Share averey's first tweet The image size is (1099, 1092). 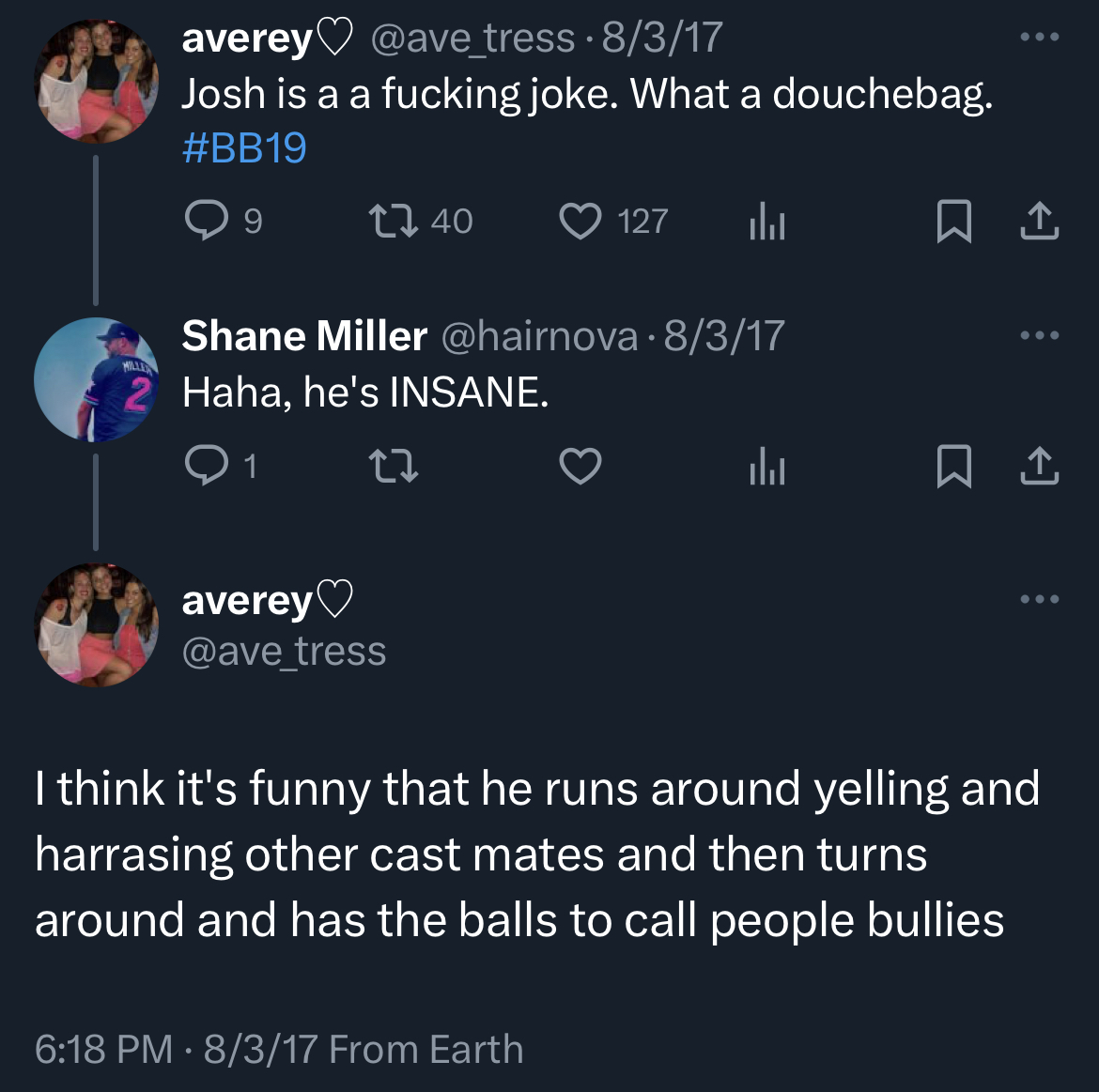click(x=1040, y=222)
